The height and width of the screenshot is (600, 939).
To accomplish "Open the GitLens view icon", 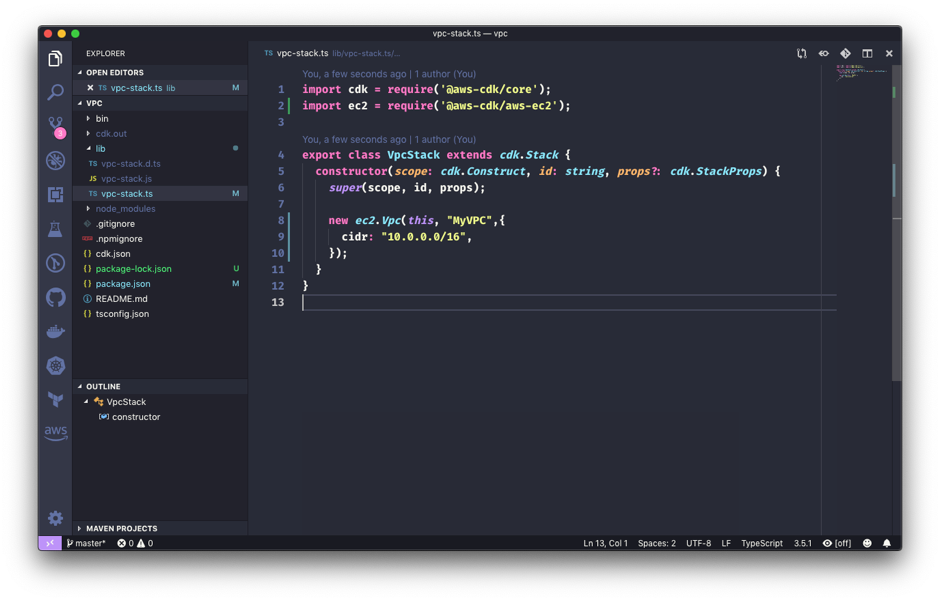I will [55, 263].
